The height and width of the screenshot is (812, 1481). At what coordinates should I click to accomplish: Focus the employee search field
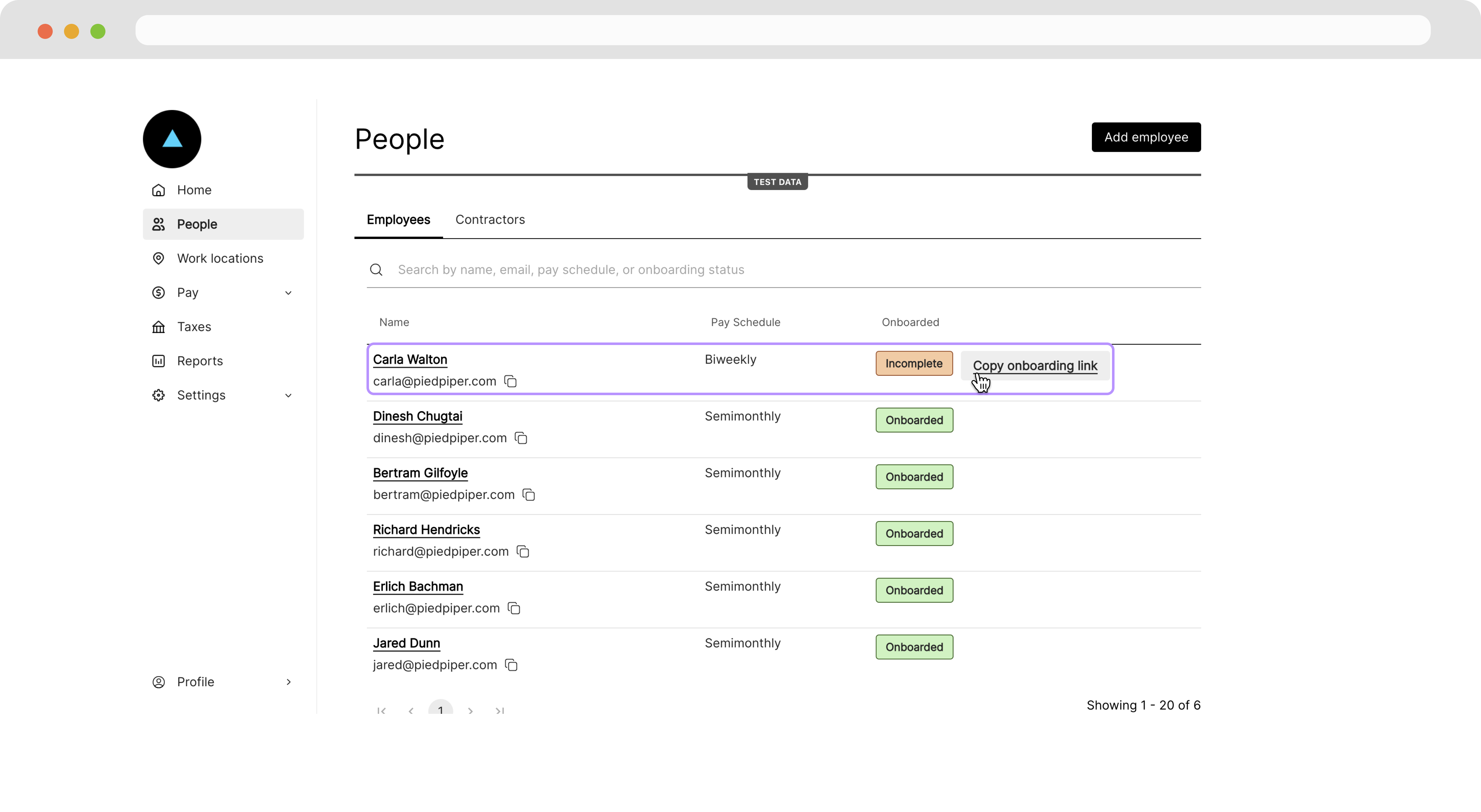794,270
